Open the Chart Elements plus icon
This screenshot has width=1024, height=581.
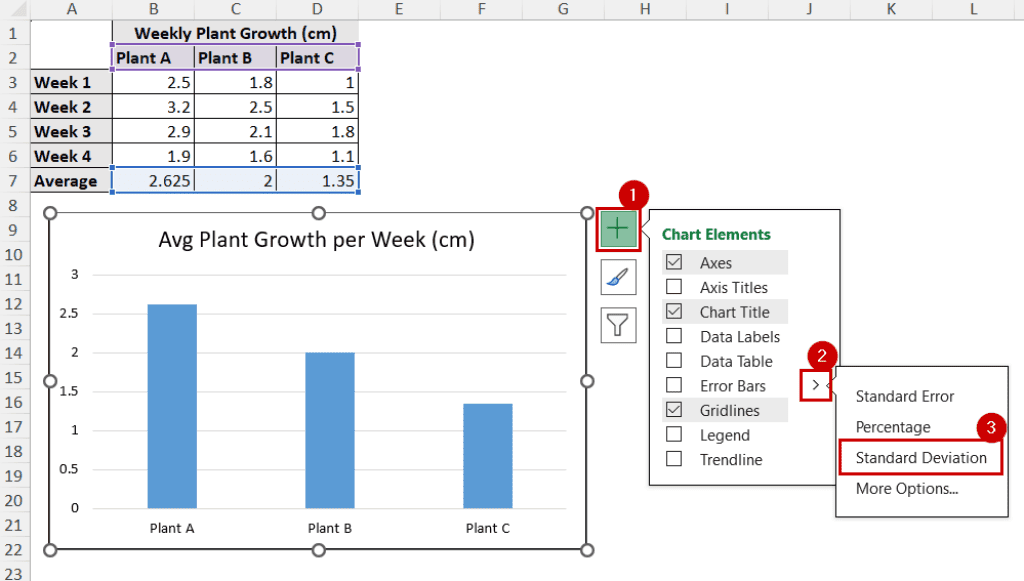[617, 229]
